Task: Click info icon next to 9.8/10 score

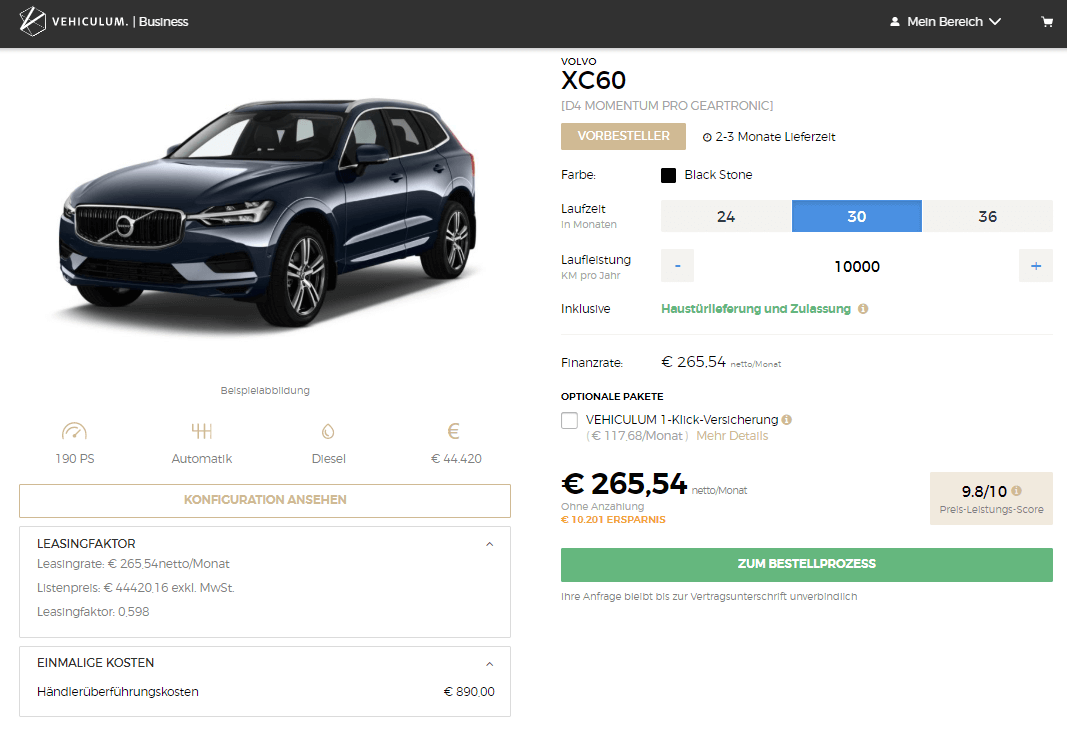Action: (1017, 491)
